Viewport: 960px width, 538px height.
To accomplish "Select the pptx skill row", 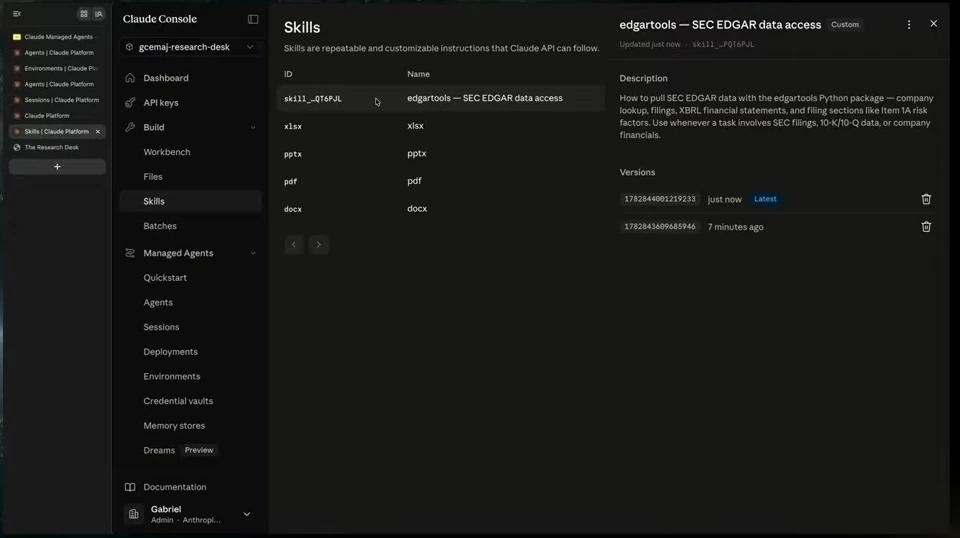I will [441, 154].
